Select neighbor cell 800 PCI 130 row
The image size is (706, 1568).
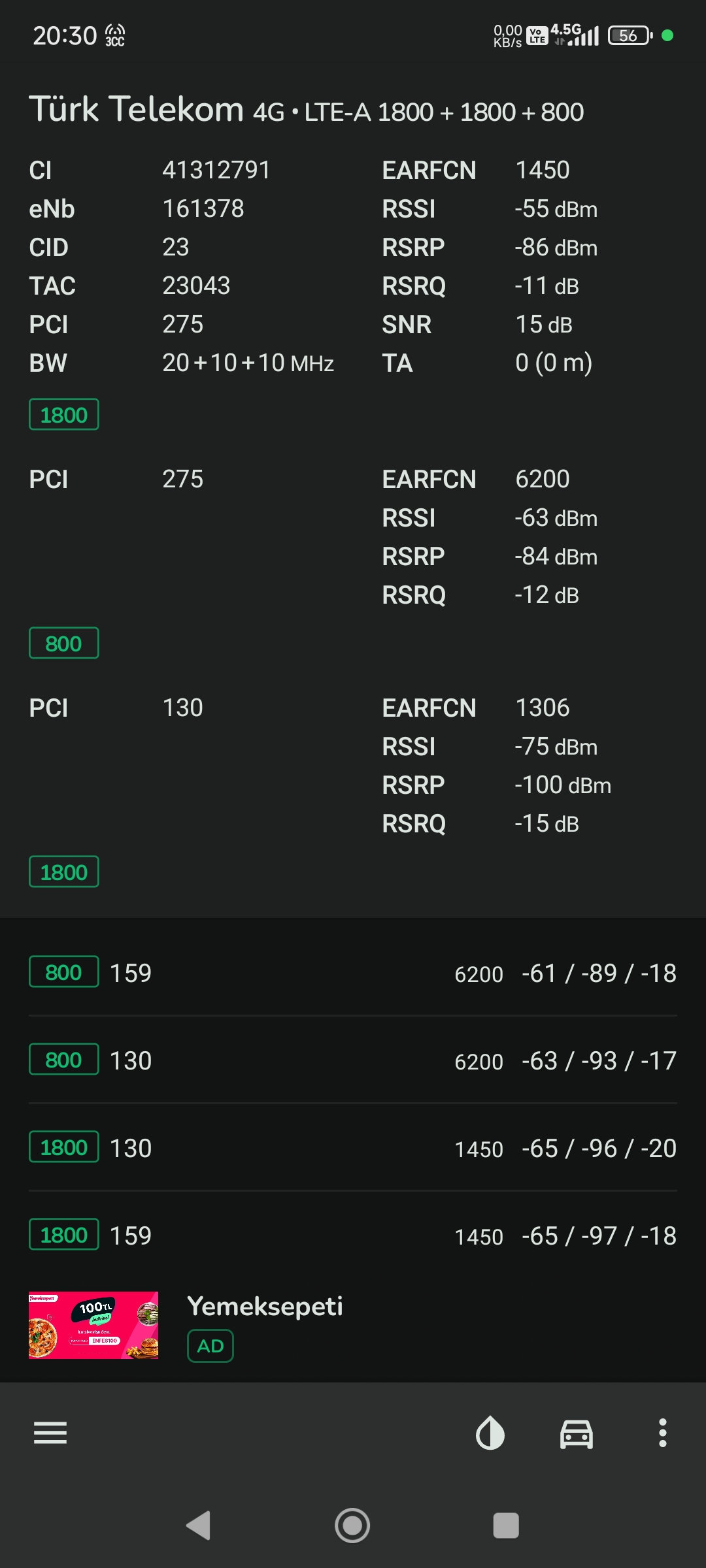click(353, 1060)
